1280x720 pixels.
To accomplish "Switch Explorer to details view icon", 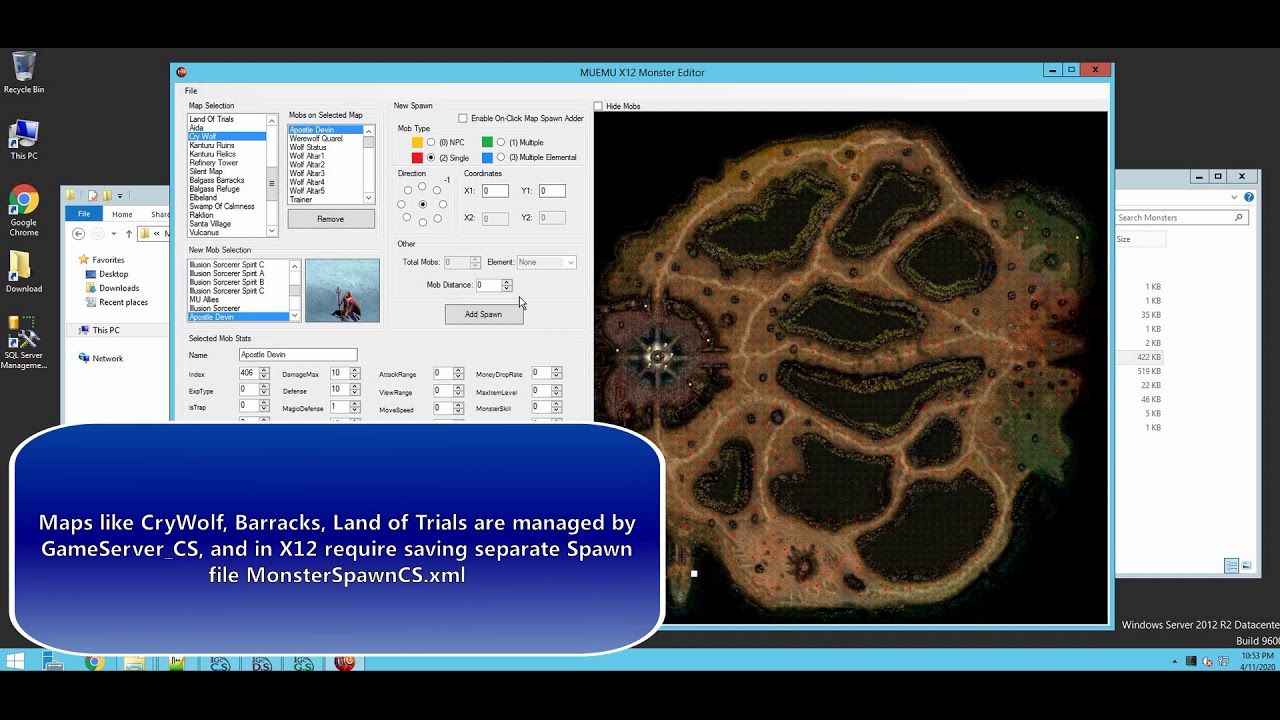I will click(1232, 566).
